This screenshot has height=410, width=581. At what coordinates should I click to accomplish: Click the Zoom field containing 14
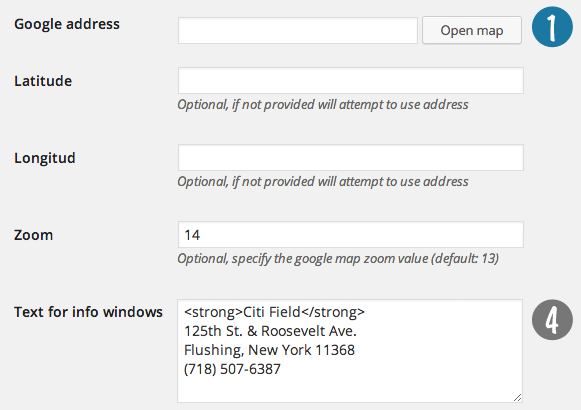click(x=351, y=234)
